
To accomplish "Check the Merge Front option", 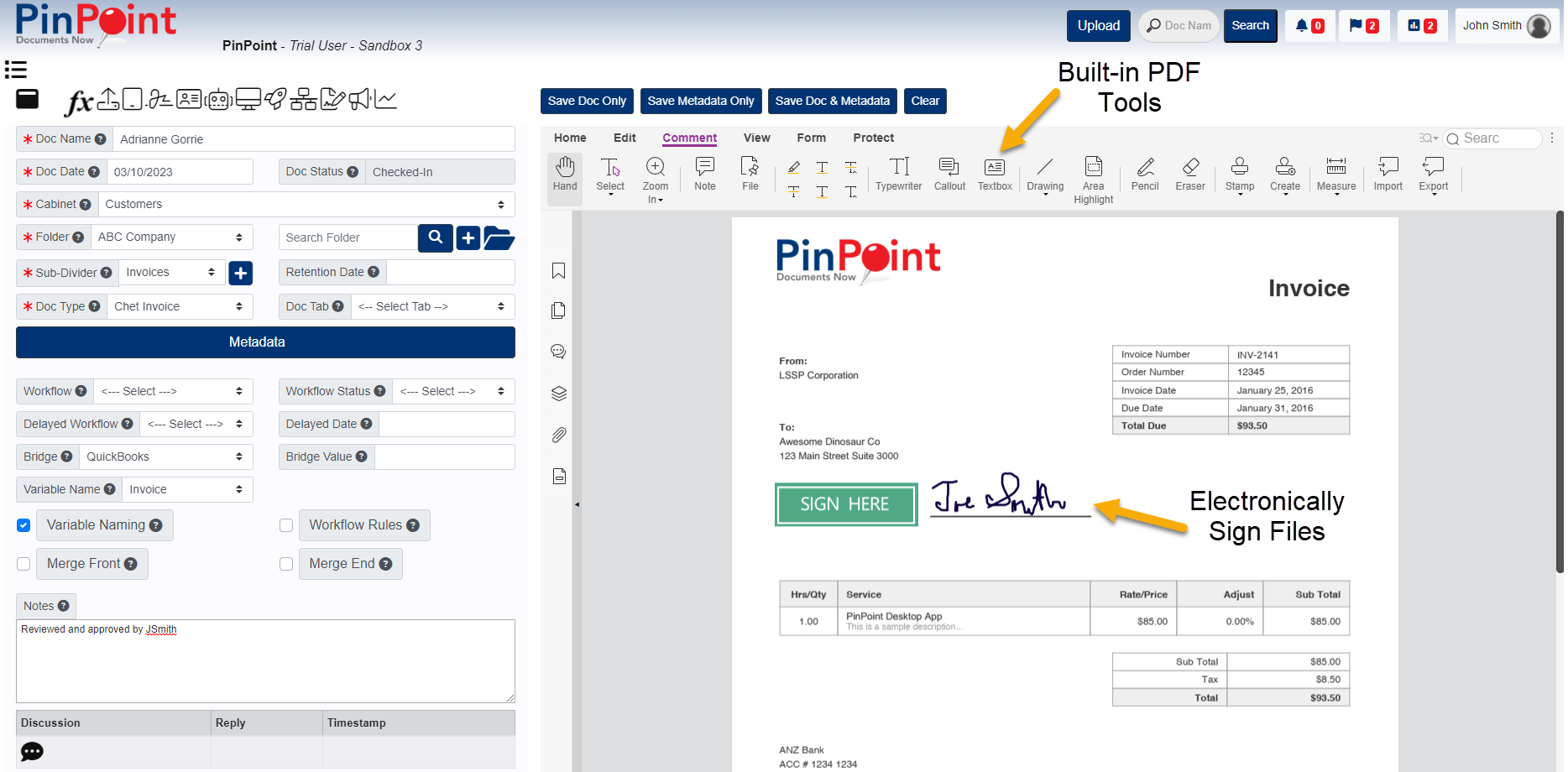I will (23, 563).
